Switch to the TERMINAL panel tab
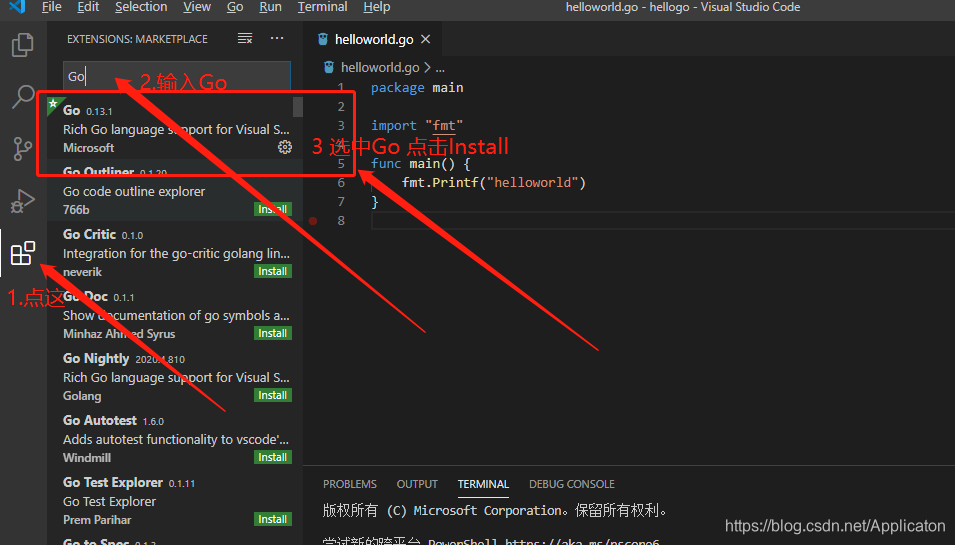 483,484
